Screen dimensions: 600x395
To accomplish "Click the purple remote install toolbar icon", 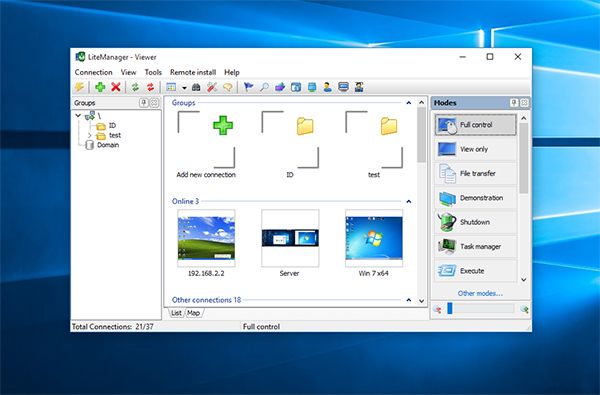I will [280, 87].
